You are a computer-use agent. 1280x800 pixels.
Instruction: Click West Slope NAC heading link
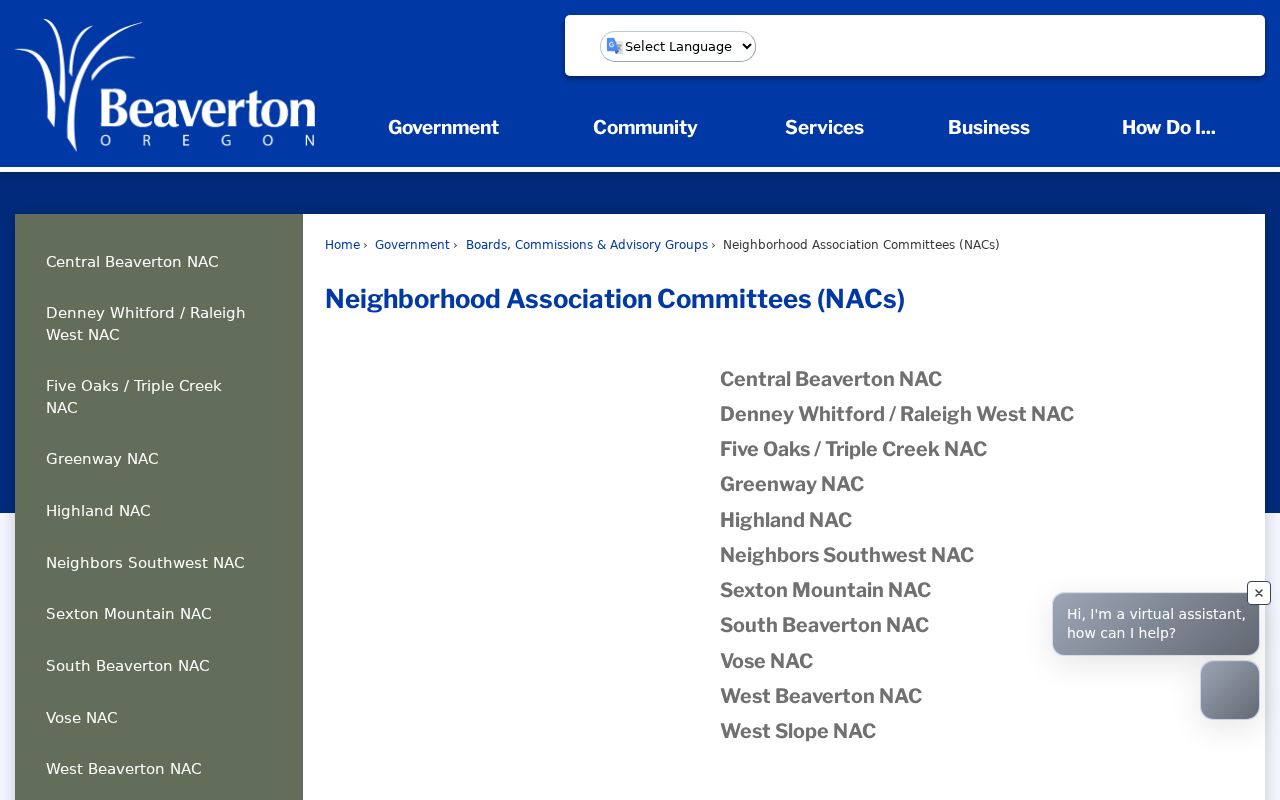pyautogui.click(x=798, y=731)
